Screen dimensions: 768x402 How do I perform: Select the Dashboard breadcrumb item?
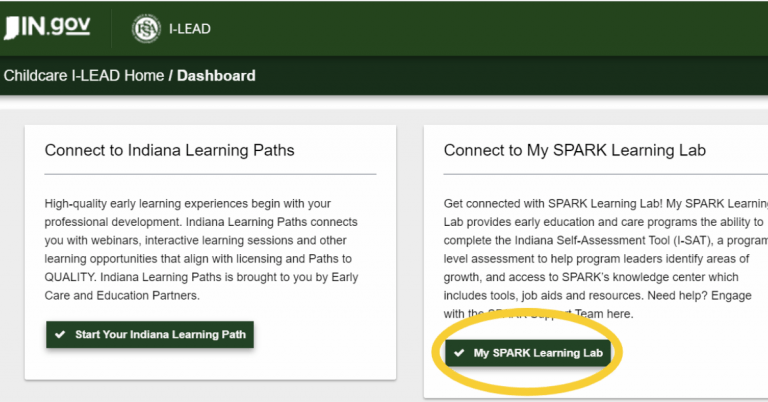tap(216, 75)
